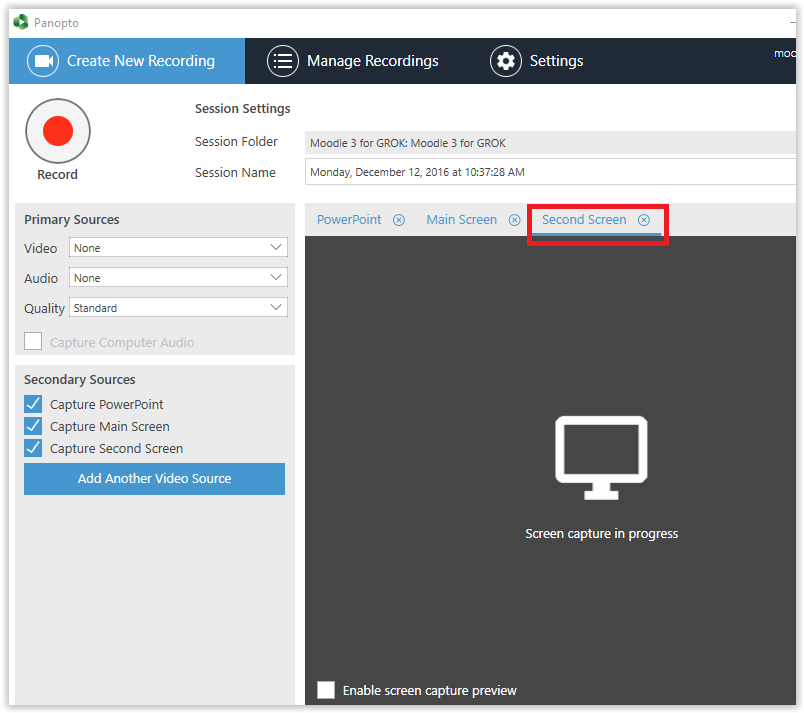This screenshot has width=804, height=713.
Task: Open the Quality dropdown set to Standard
Action: tap(178, 308)
